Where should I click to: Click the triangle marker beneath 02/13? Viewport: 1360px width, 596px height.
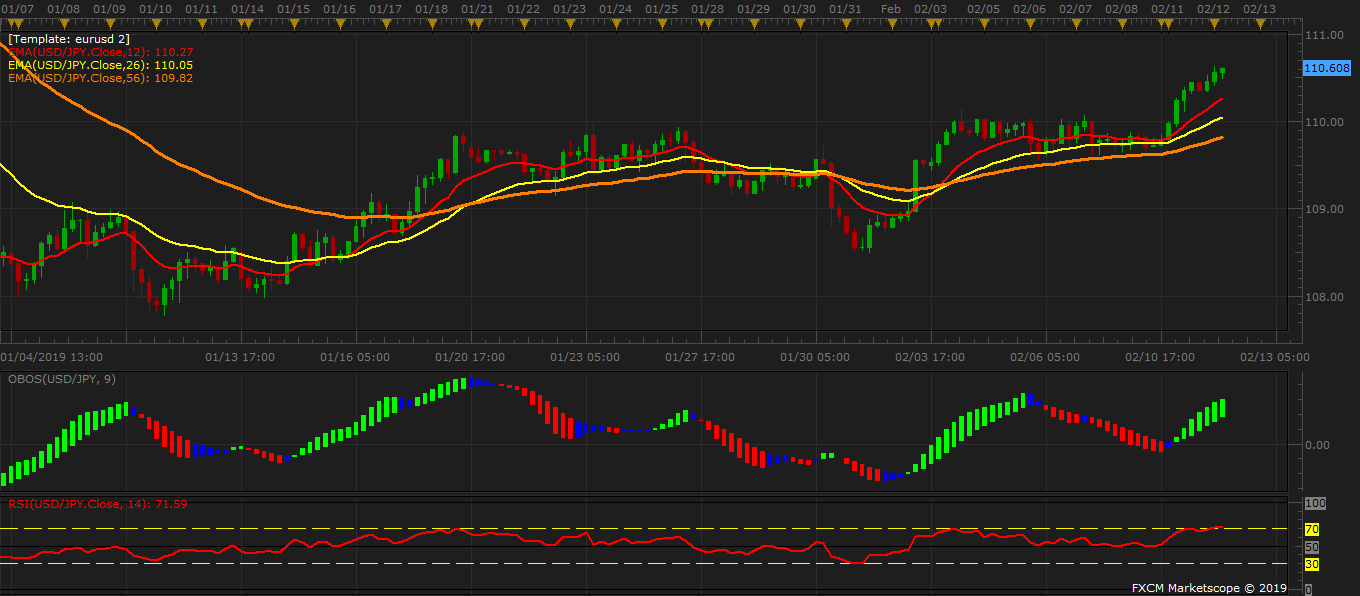[1258, 24]
